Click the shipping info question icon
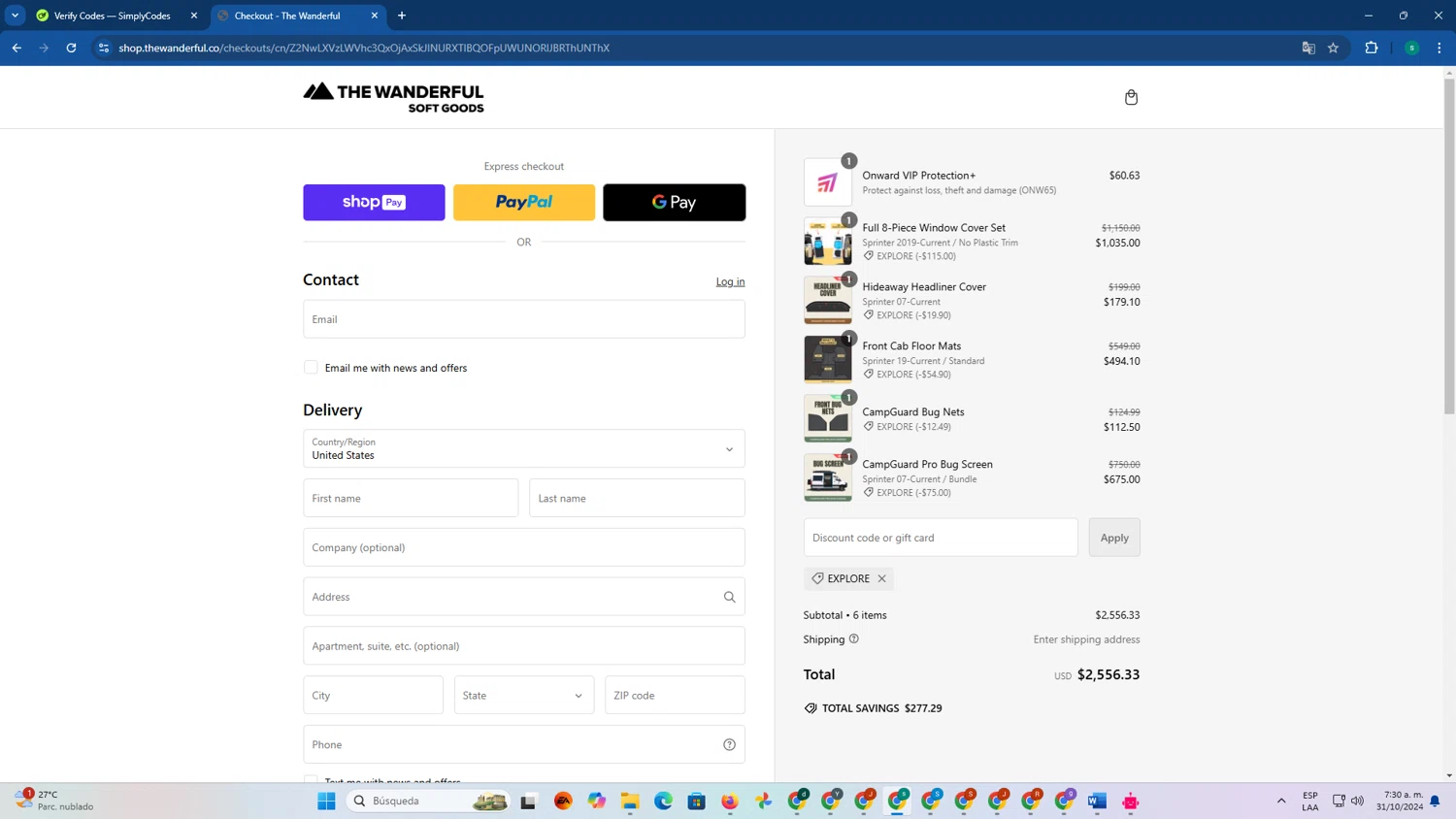Viewport: 1456px width, 819px height. click(x=854, y=639)
